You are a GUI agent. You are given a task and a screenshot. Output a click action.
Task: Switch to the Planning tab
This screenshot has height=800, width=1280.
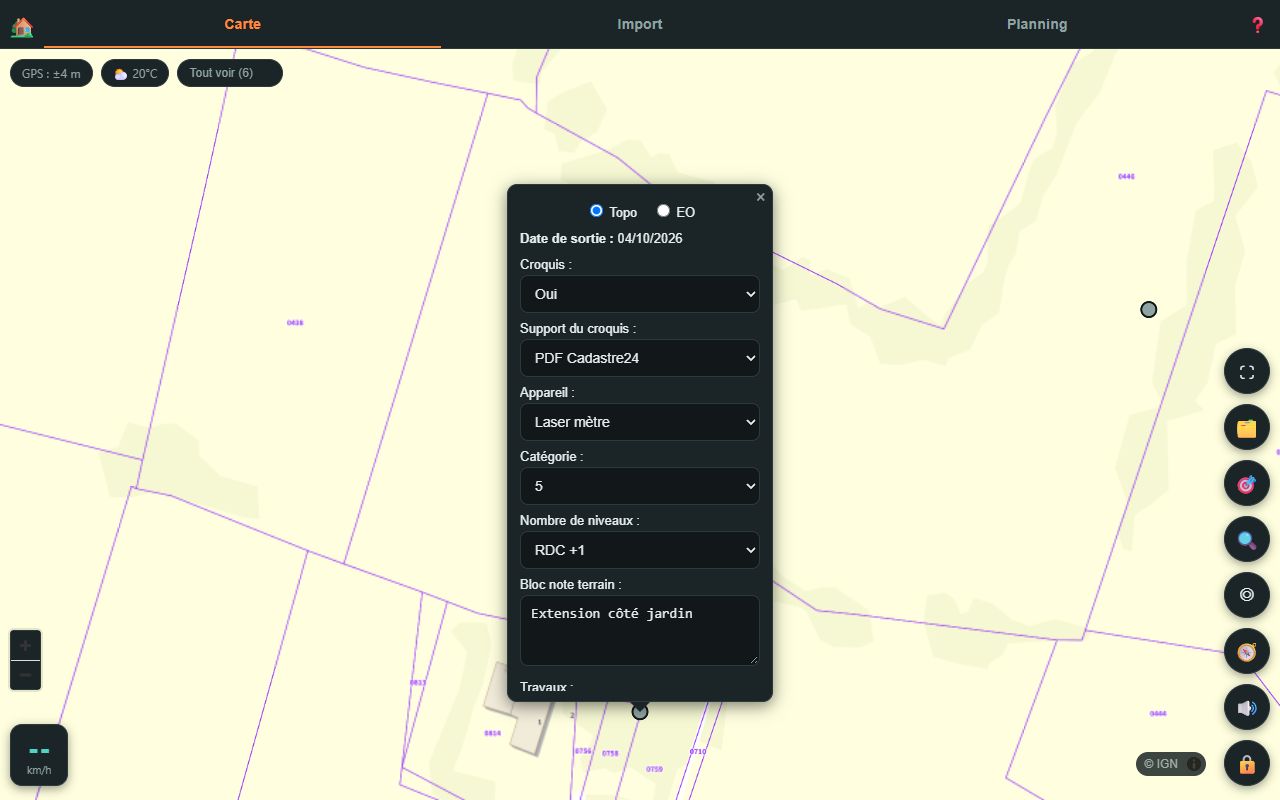1037,24
